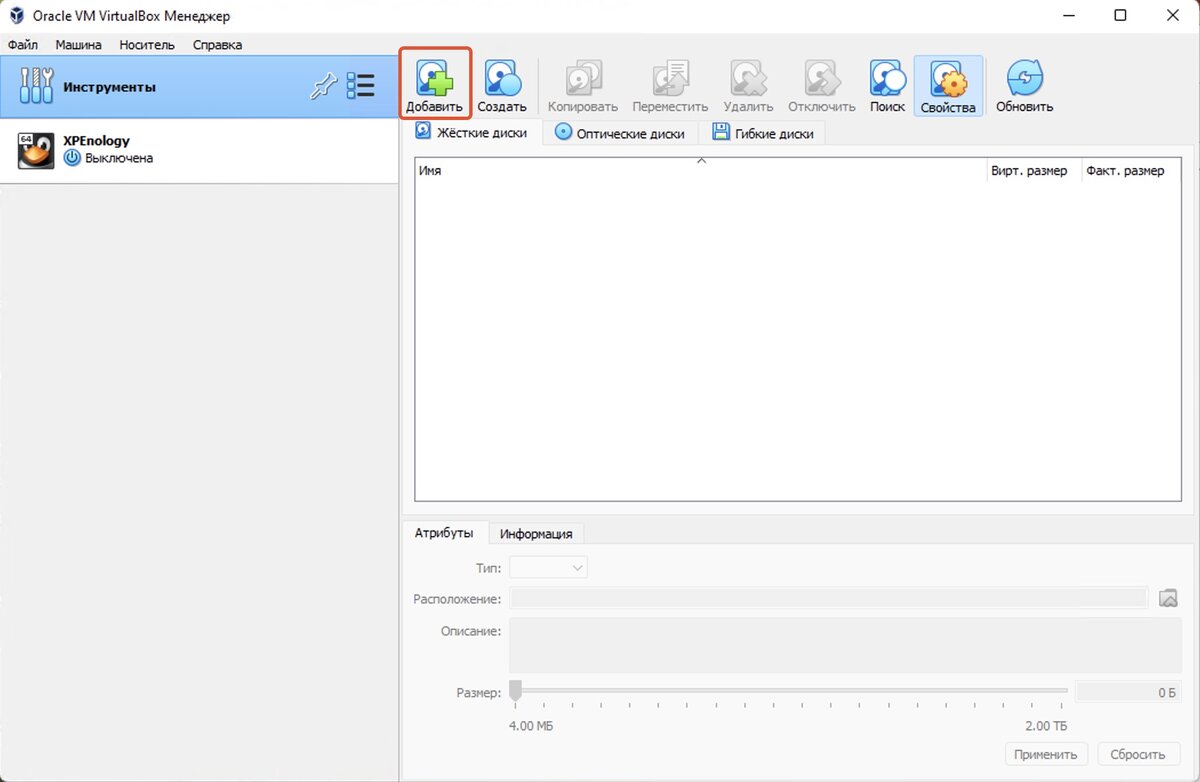
Task: Select the XPEnology machine name
Action: point(96,141)
